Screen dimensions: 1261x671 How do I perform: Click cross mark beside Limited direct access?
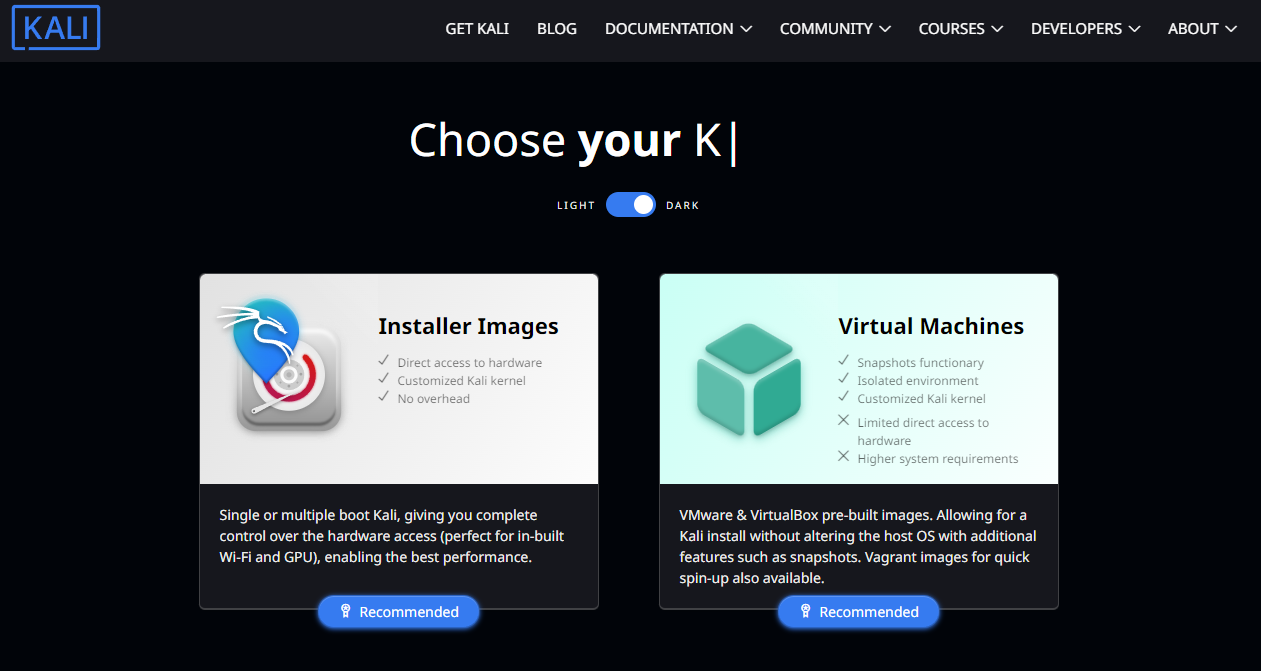click(843, 420)
